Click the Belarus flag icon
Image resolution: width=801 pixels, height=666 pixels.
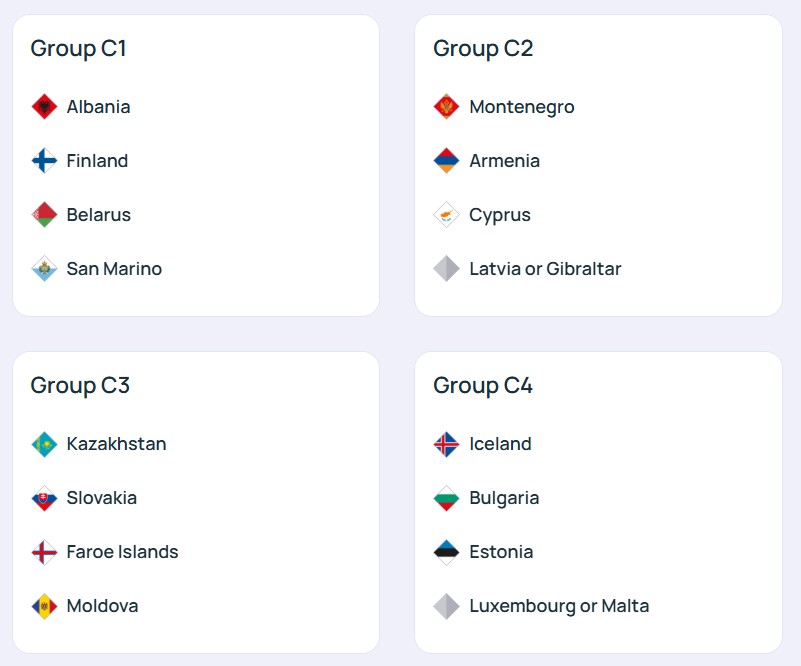(x=44, y=215)
